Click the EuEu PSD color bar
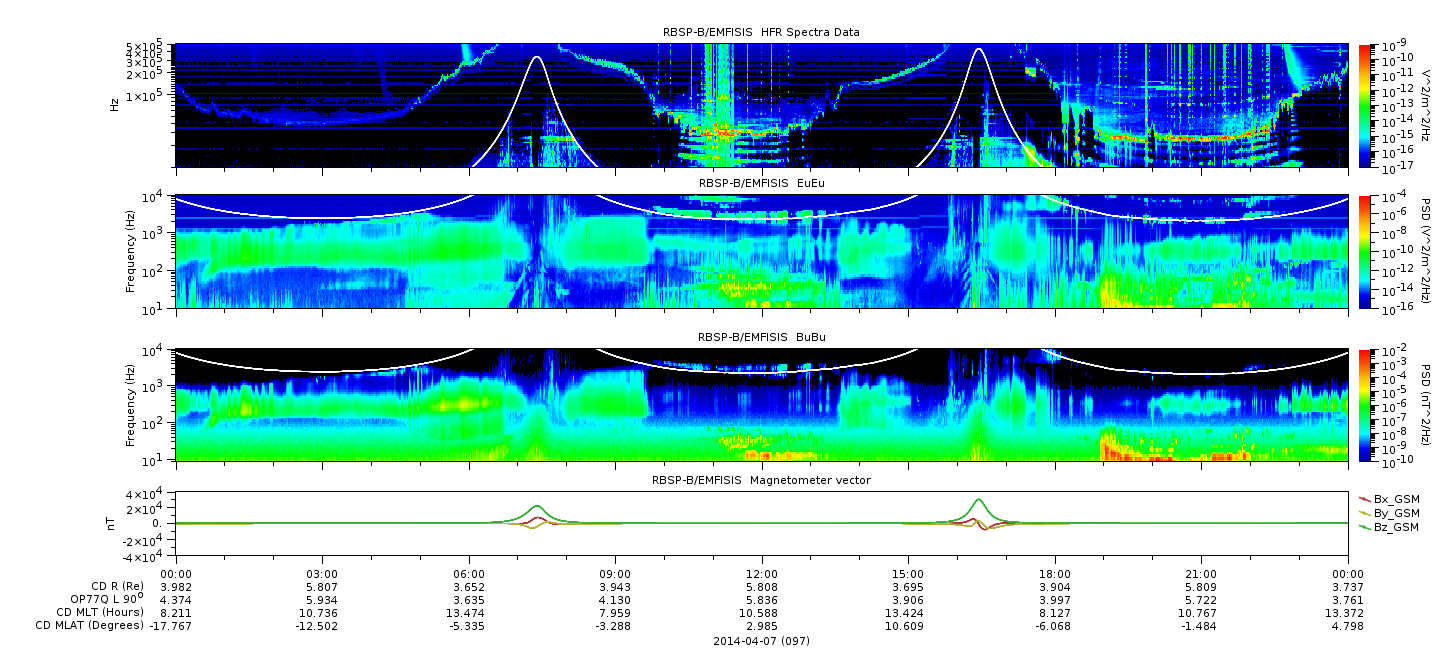This screenshot has width=1447, height=658. (x=1365, y=253)
